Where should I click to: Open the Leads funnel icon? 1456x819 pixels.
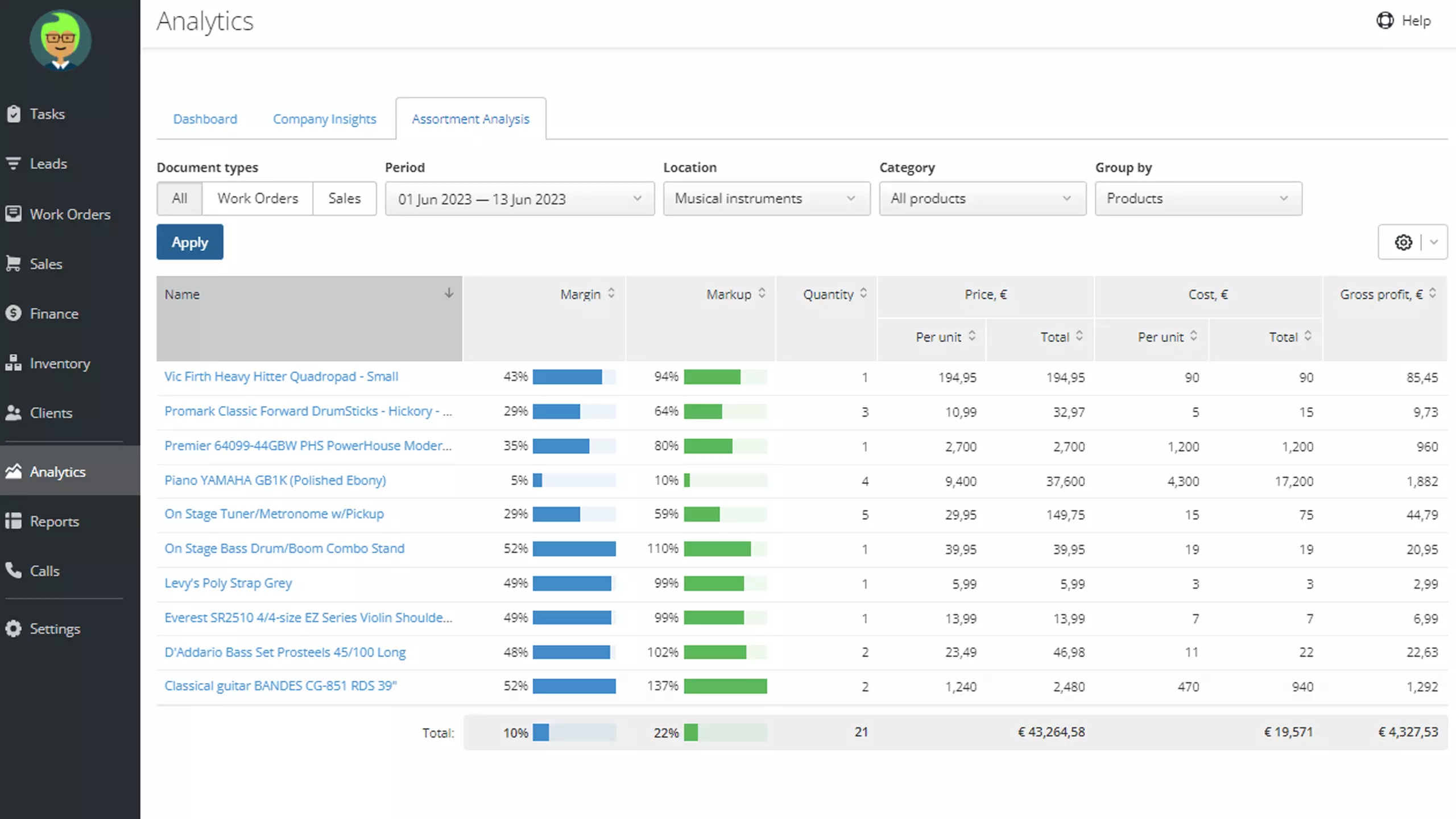pyautogui.click(x=14, y=163)
